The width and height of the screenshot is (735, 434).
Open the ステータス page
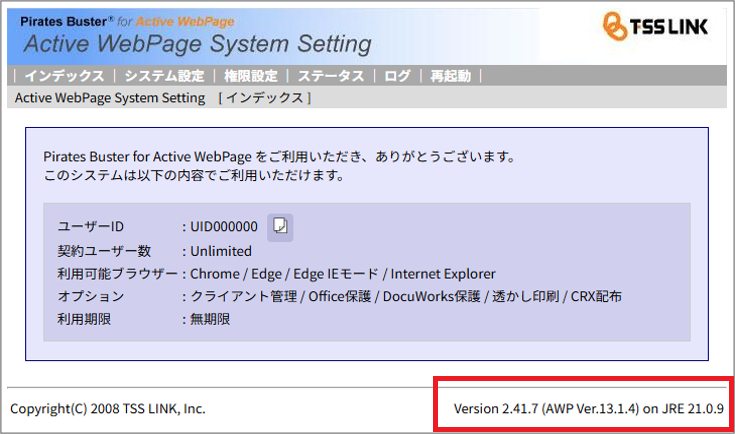(330, 76)
